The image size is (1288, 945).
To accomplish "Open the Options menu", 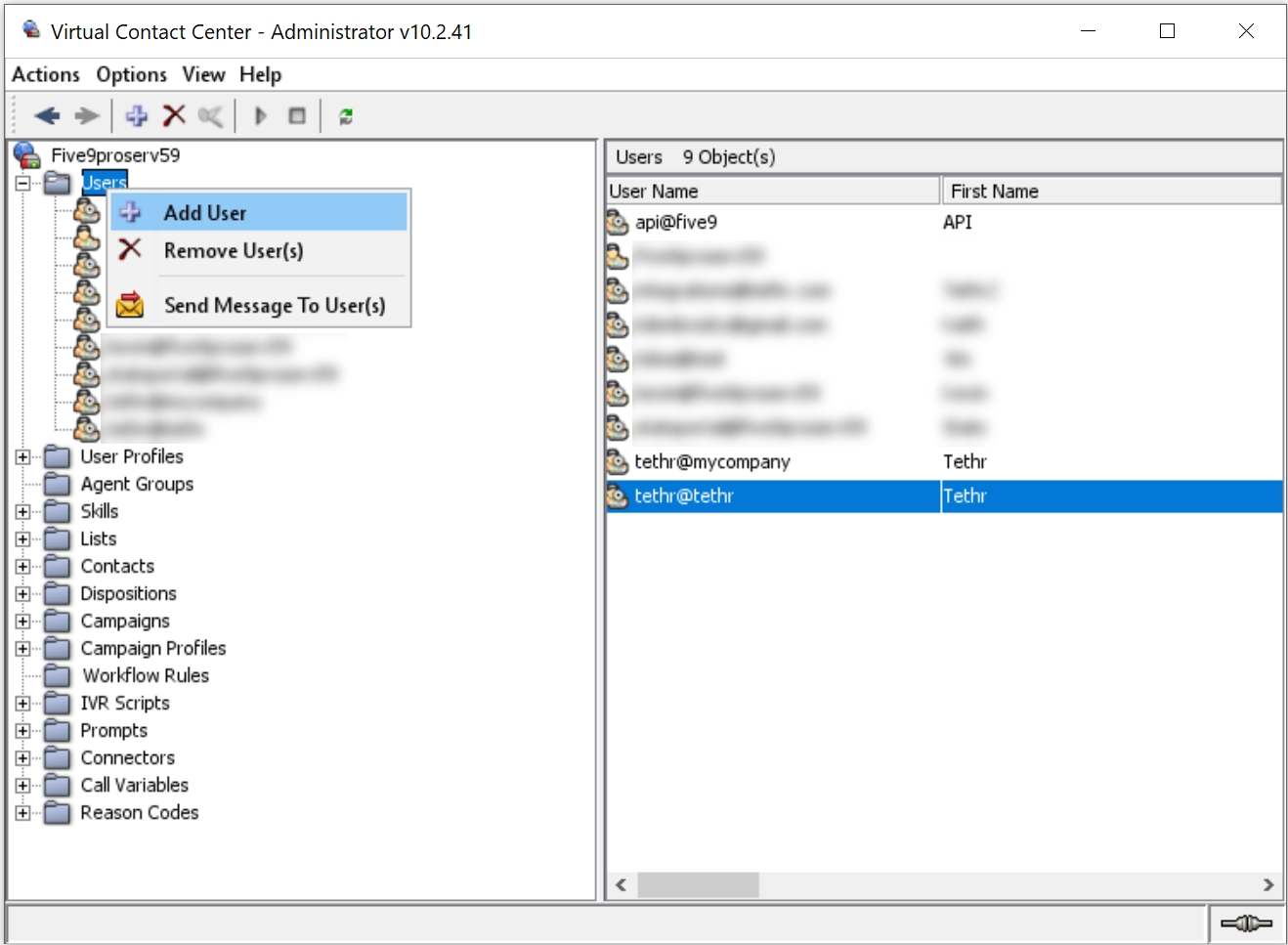I will pyautogui.click(x=131, y=75).
